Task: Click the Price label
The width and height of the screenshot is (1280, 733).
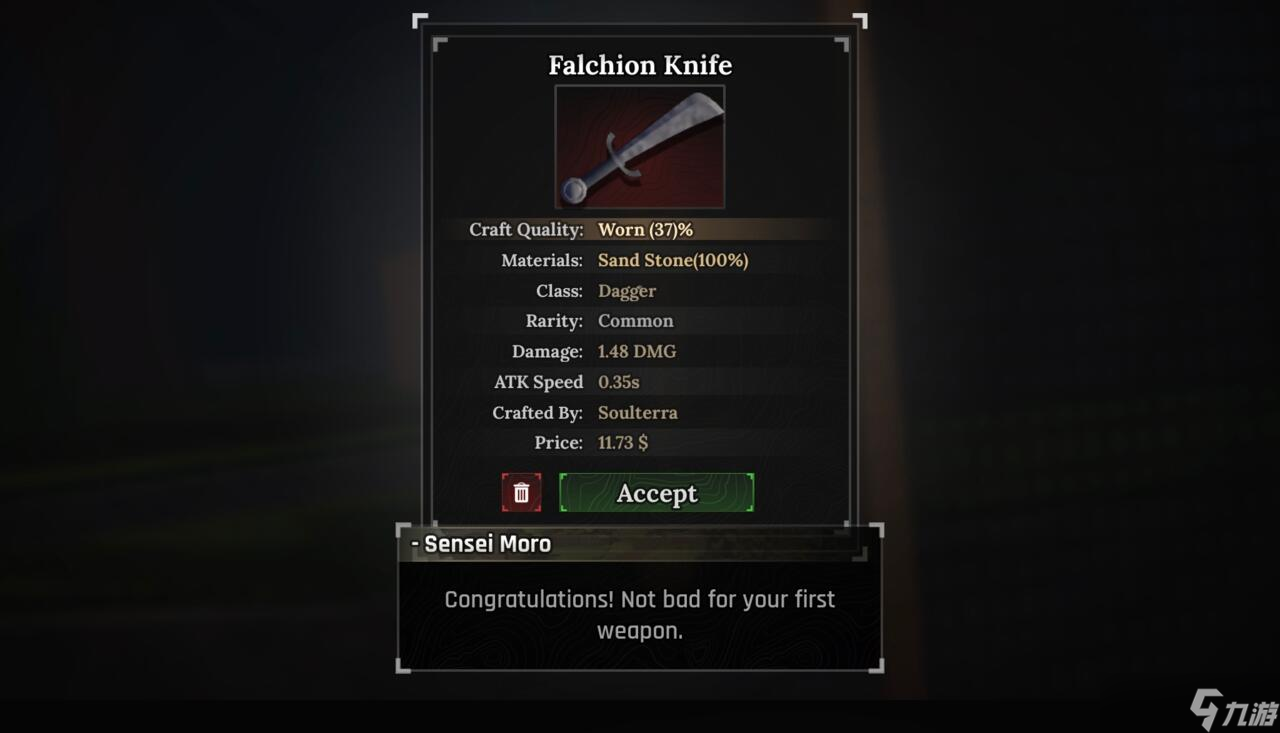Action: pyautogui.click(x=558, y=442)
